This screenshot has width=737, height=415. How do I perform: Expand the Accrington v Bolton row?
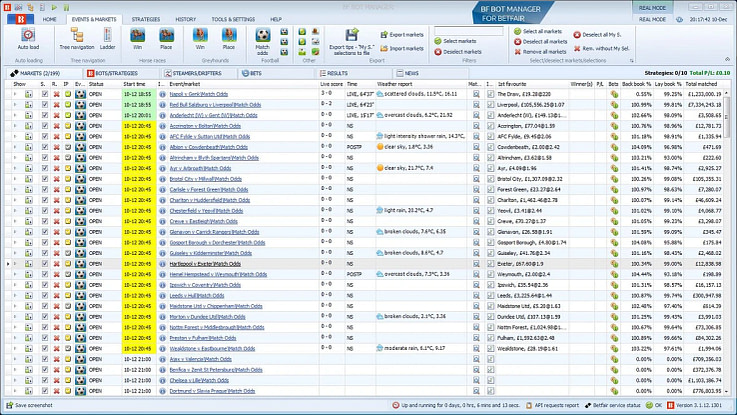coord(15,126)
